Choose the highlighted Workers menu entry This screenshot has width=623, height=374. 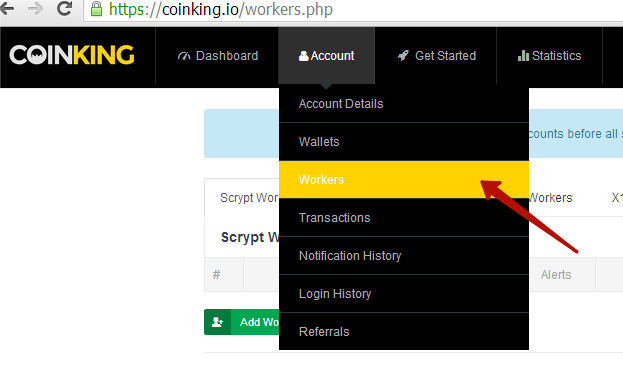pos(404,180)
